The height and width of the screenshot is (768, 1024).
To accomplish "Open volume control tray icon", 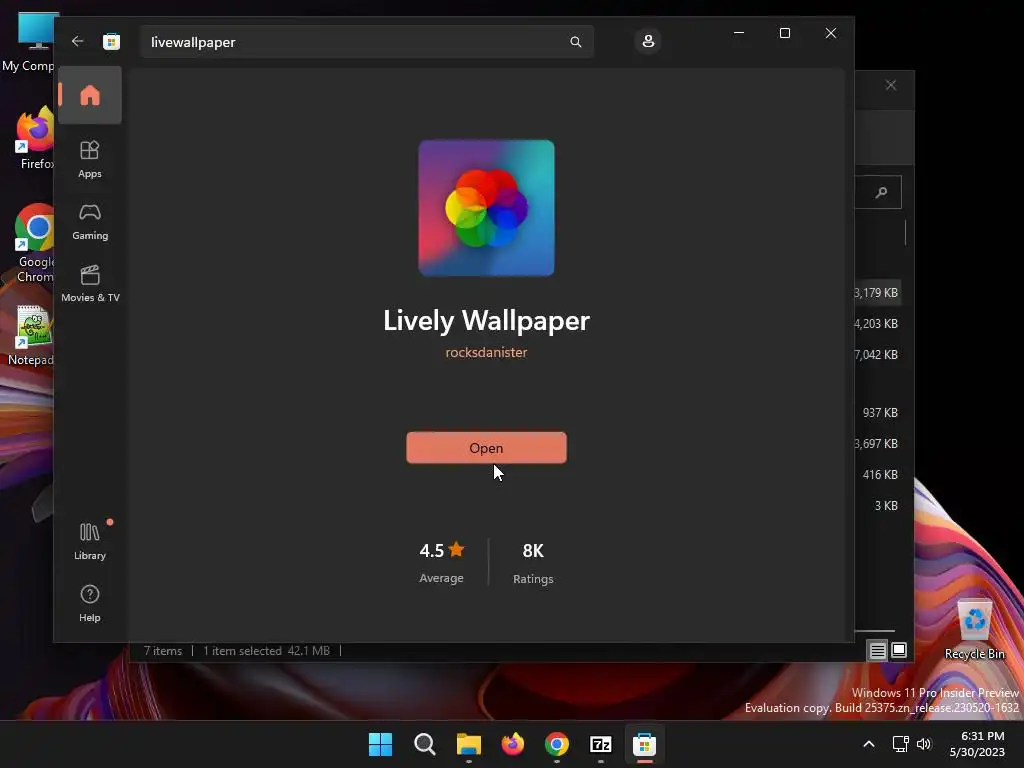I will tap(923, 744).
